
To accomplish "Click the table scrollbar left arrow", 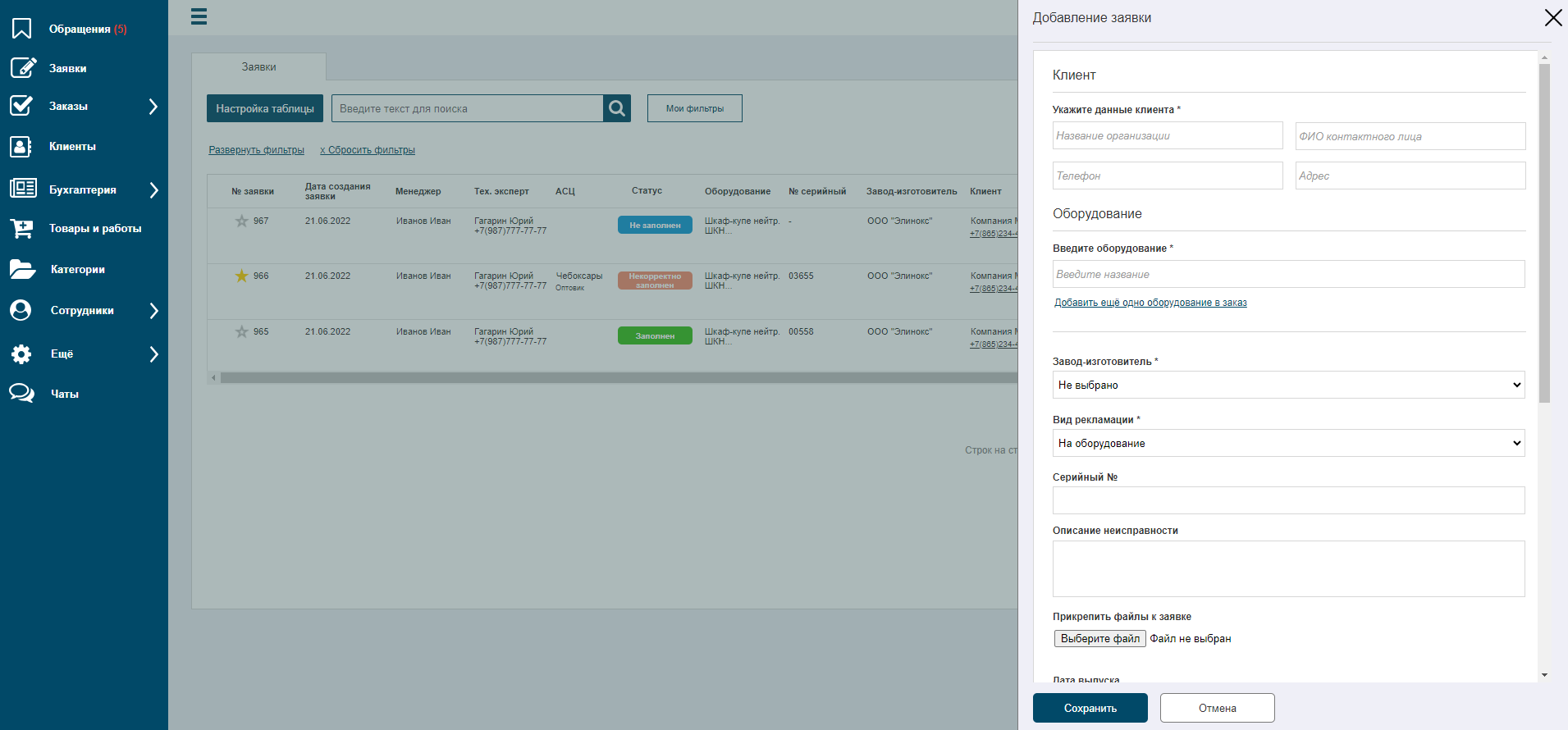I will (x=214, y=378).
